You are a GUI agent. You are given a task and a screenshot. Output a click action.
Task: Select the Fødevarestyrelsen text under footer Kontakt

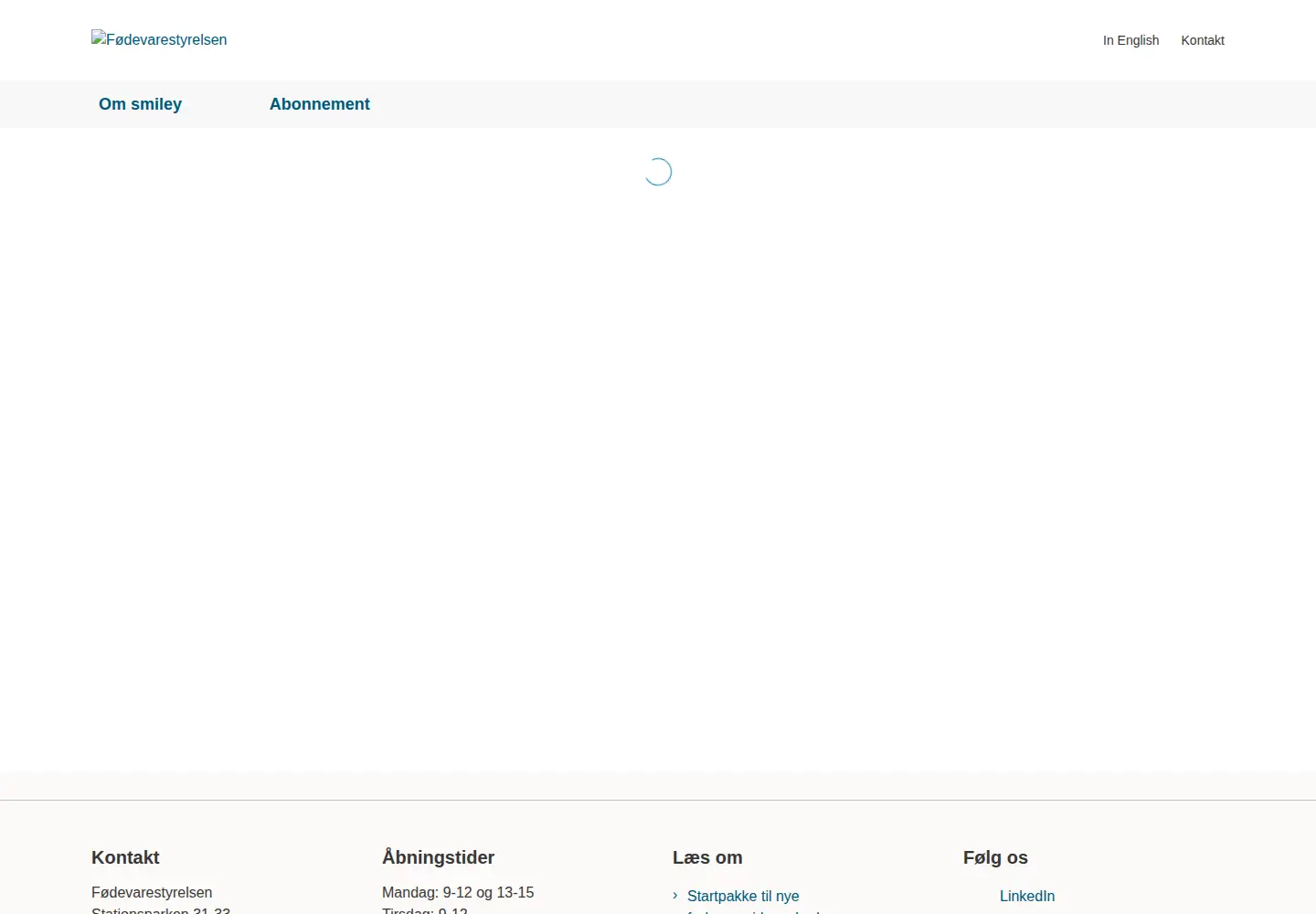tap(152, 892)
